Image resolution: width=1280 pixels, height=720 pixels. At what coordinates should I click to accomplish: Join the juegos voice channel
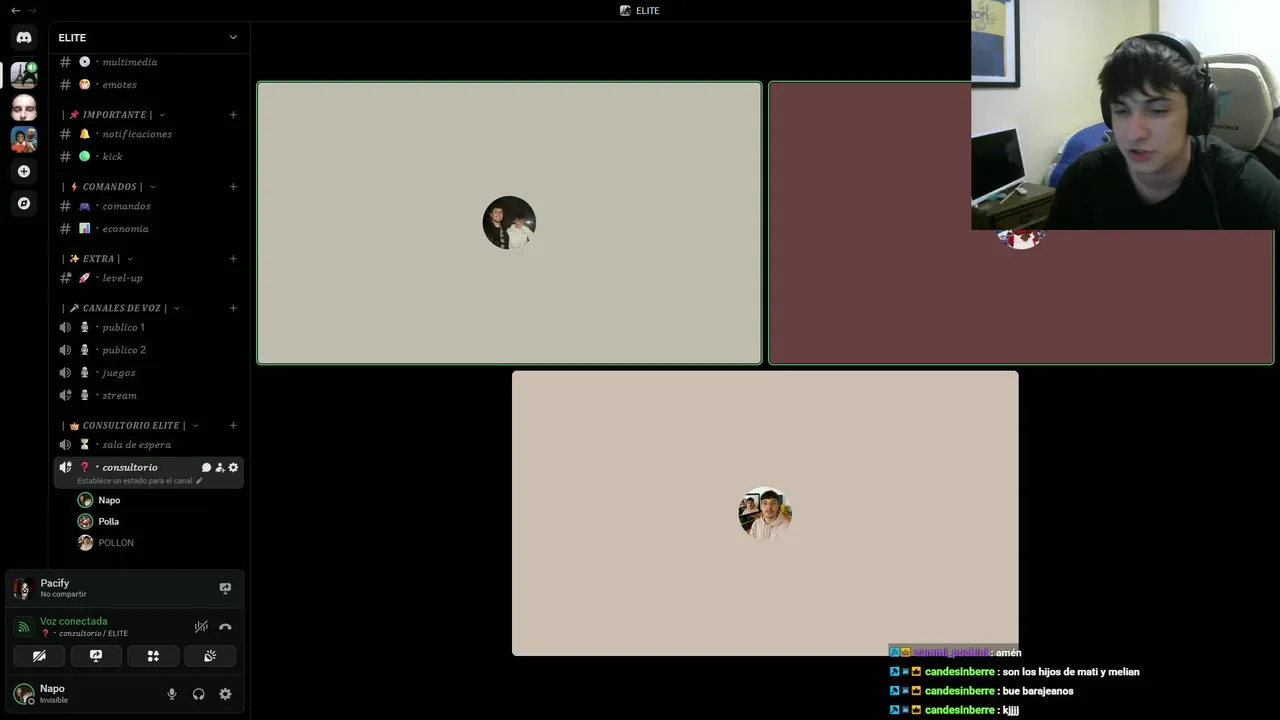pos(148,373)
